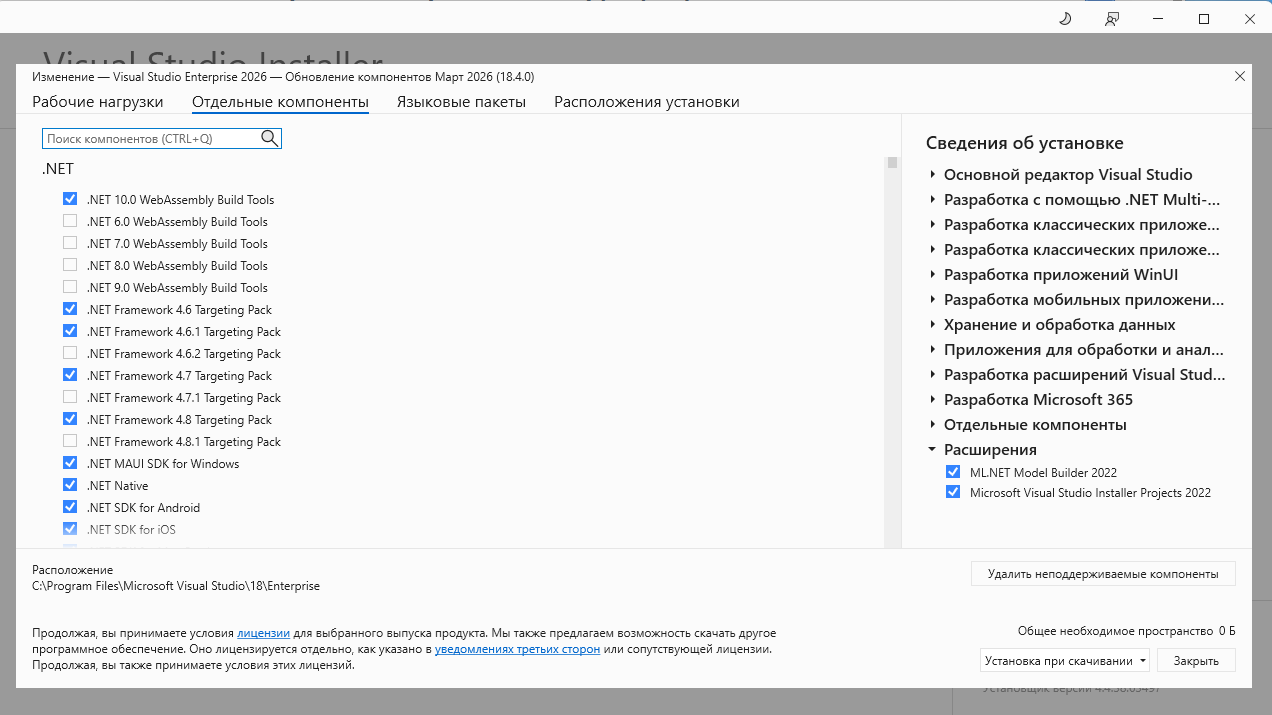Click the .NET category heading

[x=57, y=169]
